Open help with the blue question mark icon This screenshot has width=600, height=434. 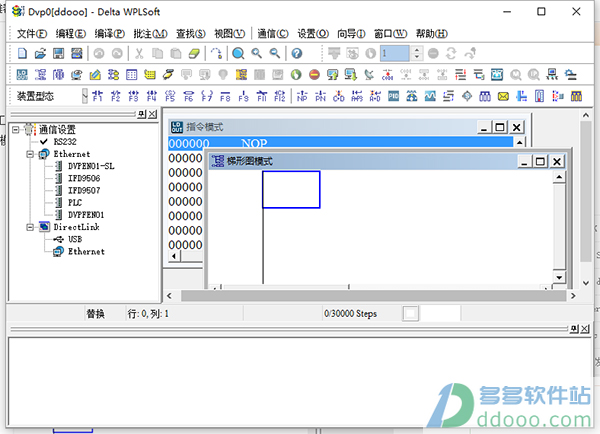point(297,53)
